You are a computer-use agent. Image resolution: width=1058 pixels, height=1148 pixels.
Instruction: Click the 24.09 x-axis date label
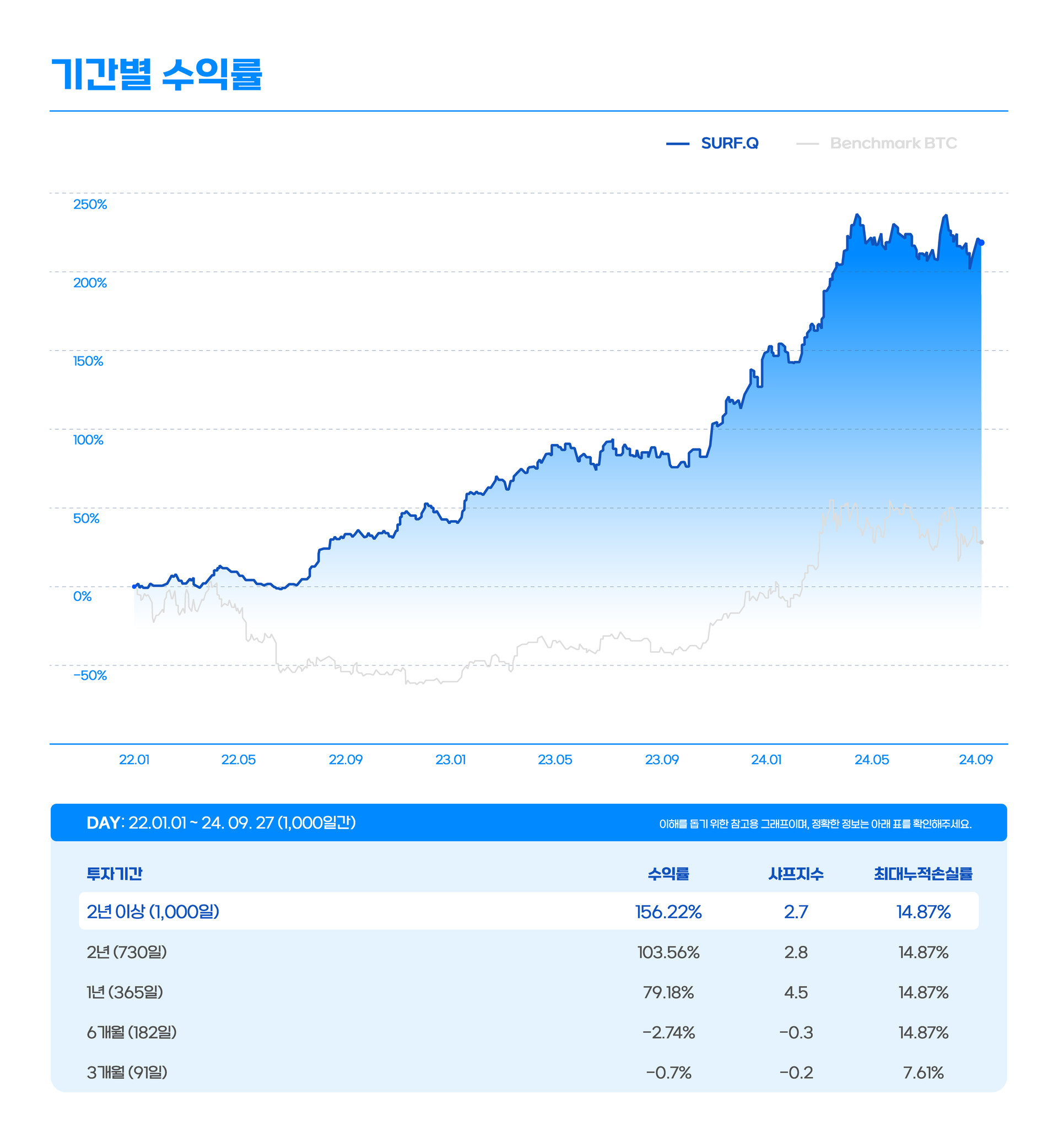click(x=975, y=760)
